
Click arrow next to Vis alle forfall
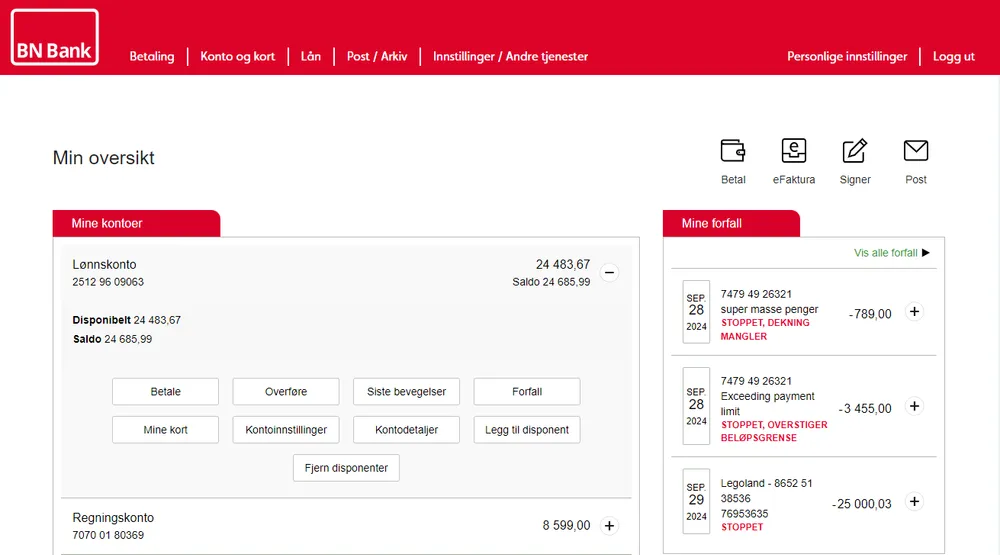click(926, 253)
